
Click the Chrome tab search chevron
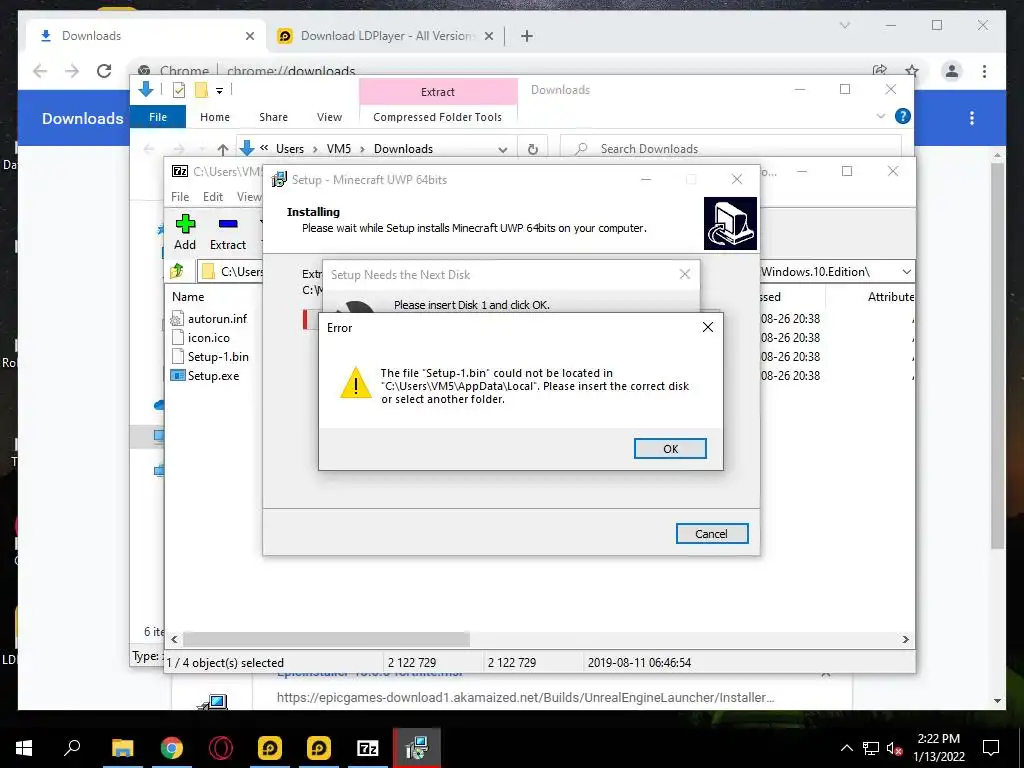pyautogui.click(x=844, y=25)
